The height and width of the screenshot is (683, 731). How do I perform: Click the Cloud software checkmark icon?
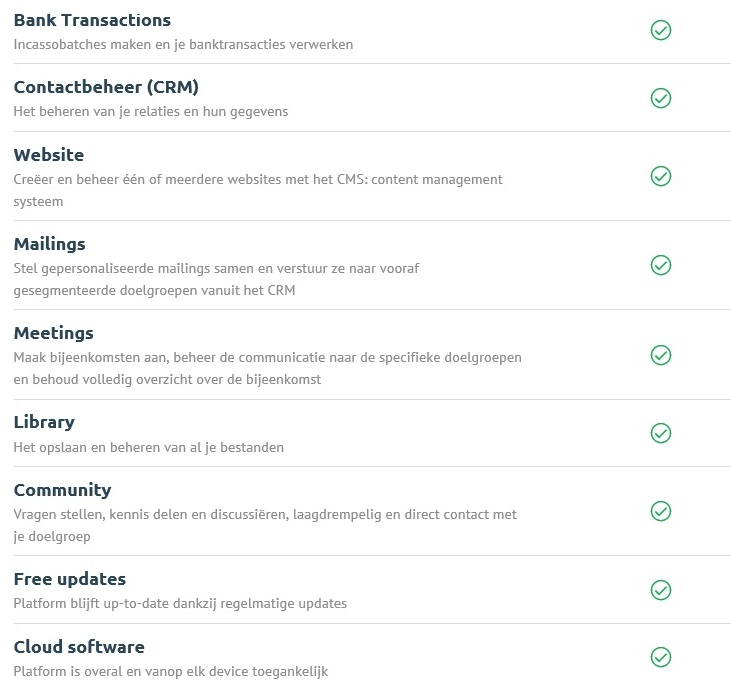point(661,657)
